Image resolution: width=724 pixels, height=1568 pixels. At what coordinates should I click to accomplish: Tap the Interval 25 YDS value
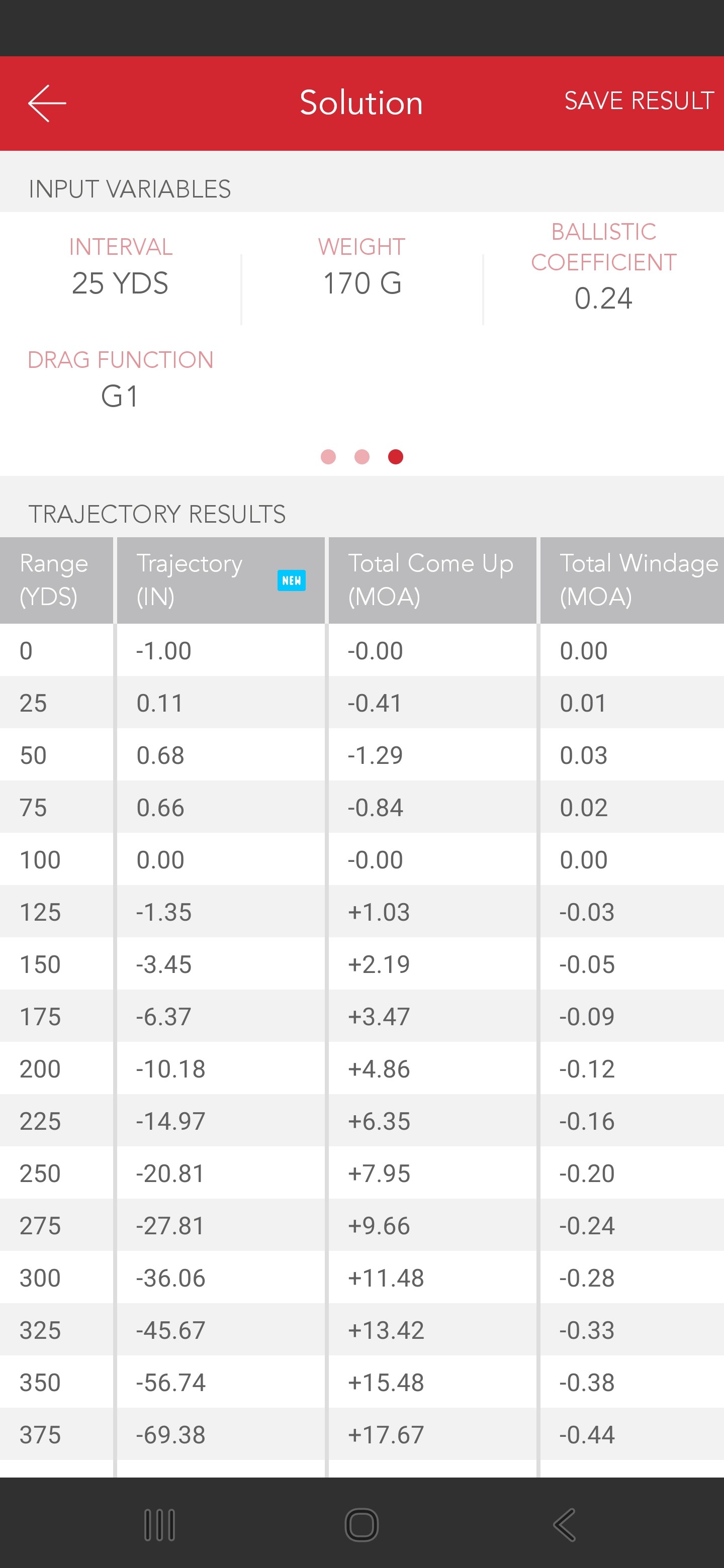(x=120, y=283)
